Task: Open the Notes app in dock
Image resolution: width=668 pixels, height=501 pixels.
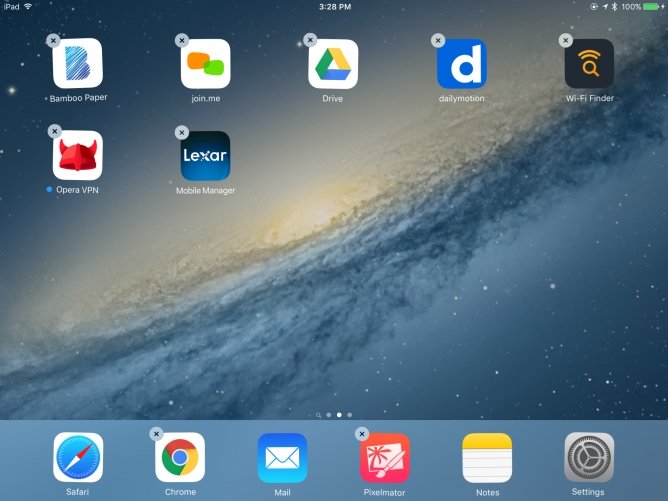Action: point(487,458)
